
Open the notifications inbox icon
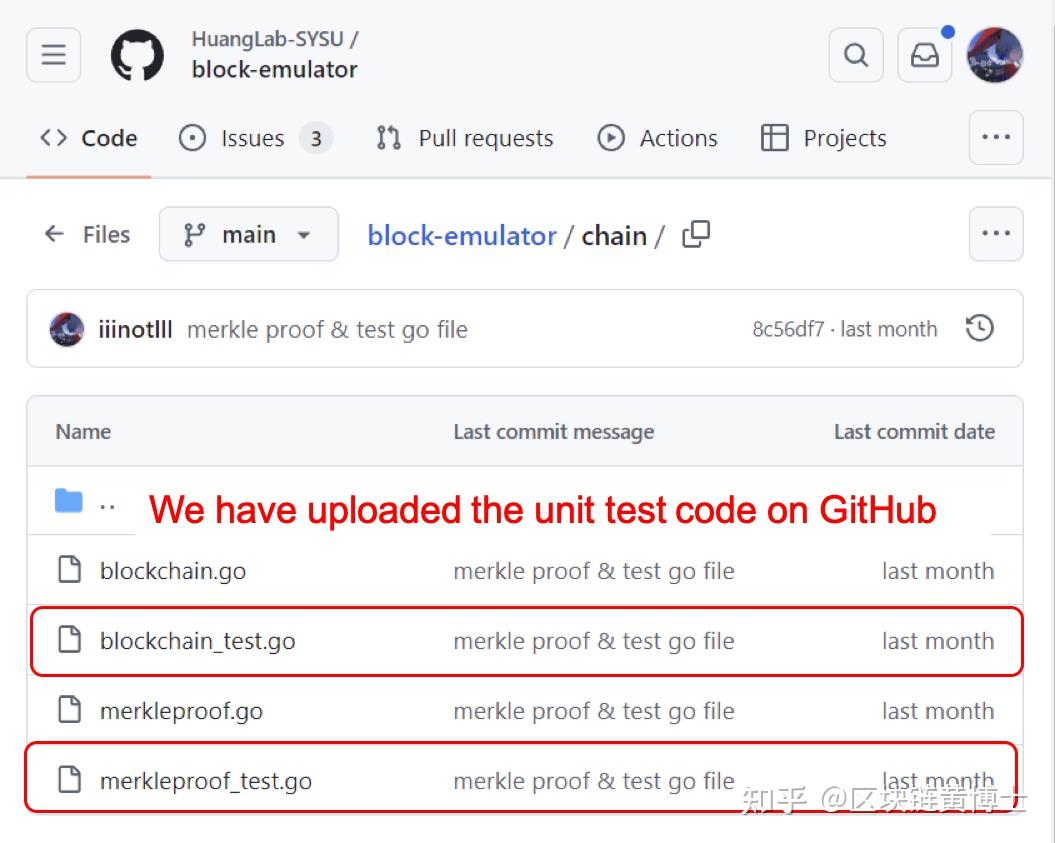click(925, 55)
